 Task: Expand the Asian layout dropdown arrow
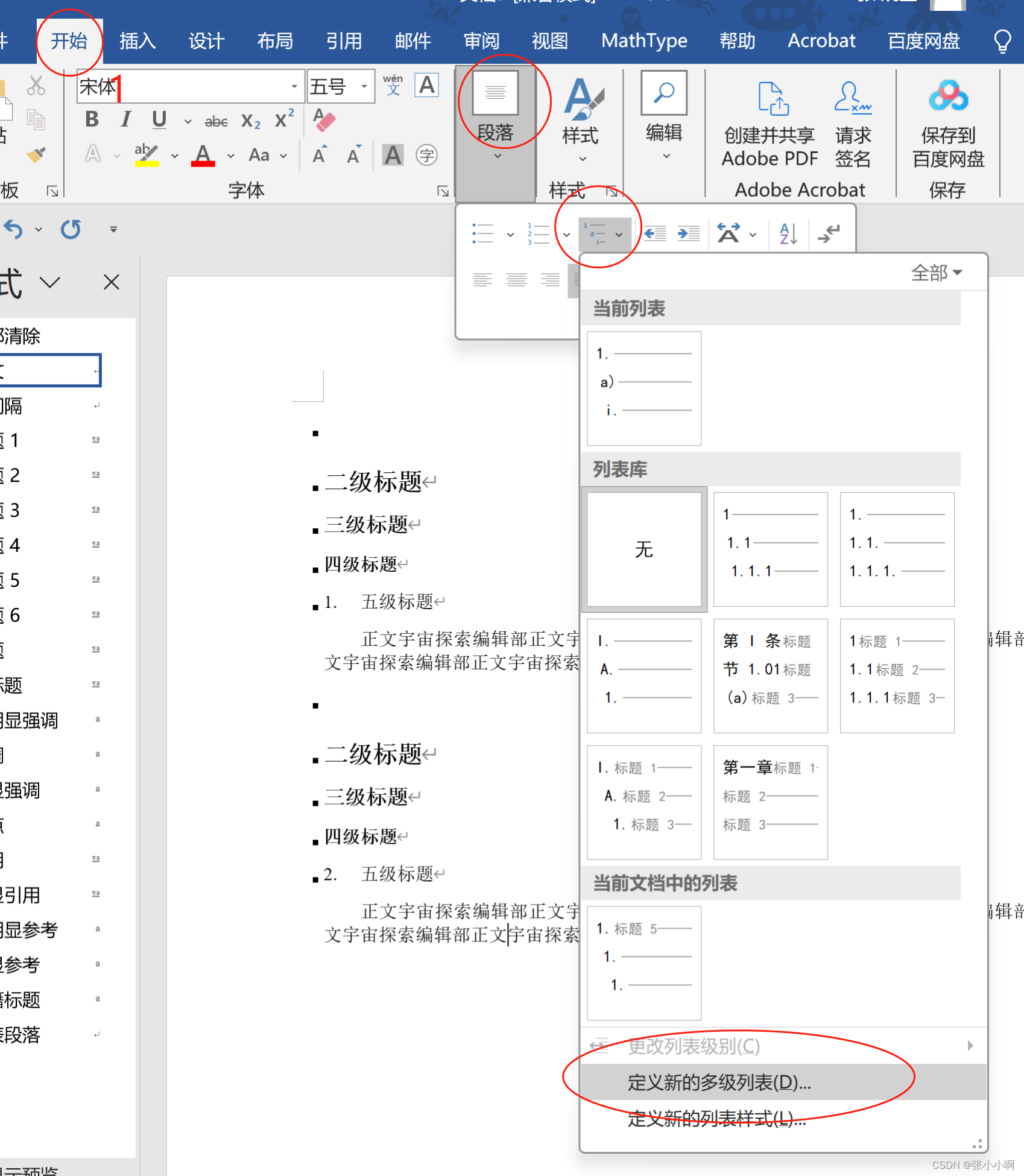coord(753,235)
